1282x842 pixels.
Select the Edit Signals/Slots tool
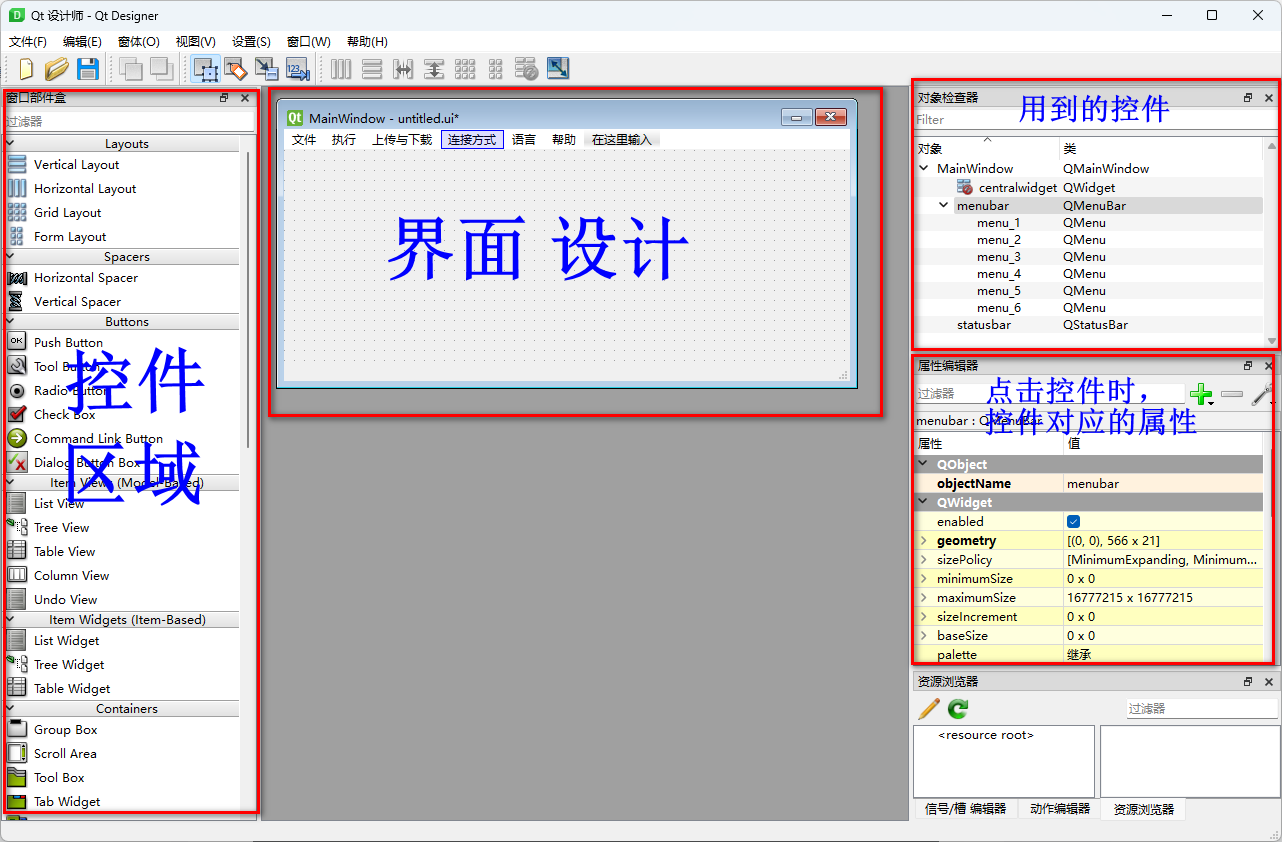(x=236, y=69)
